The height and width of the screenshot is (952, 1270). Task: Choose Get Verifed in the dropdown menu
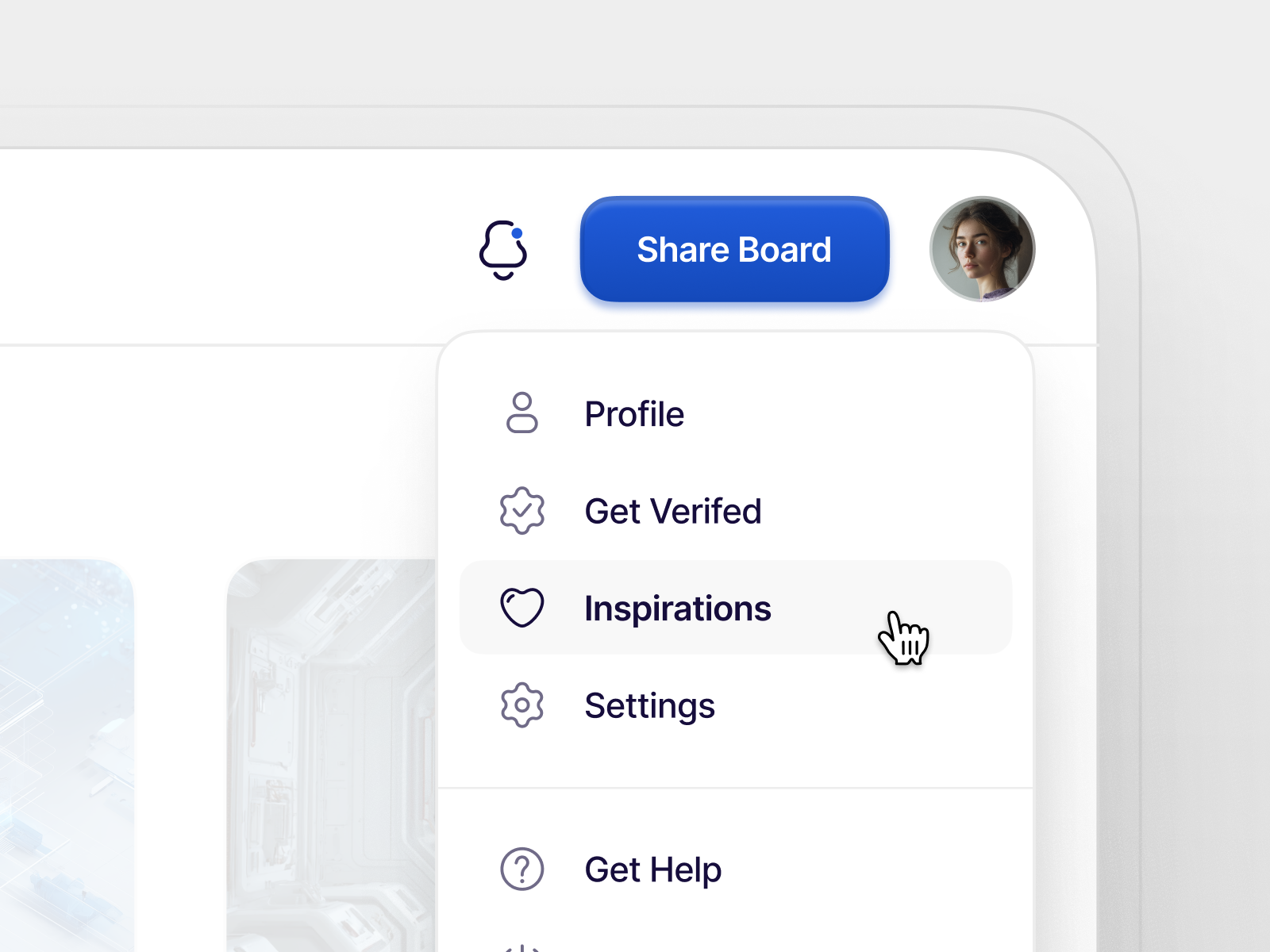coord(673,511)
